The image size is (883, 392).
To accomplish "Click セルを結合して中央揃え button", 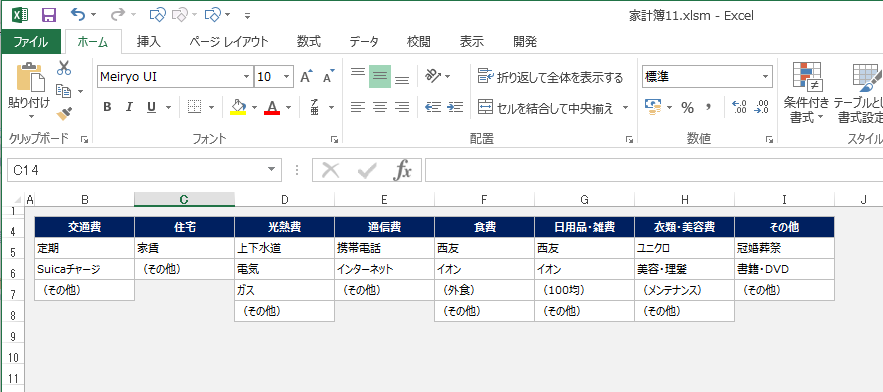I will [546, 107].
